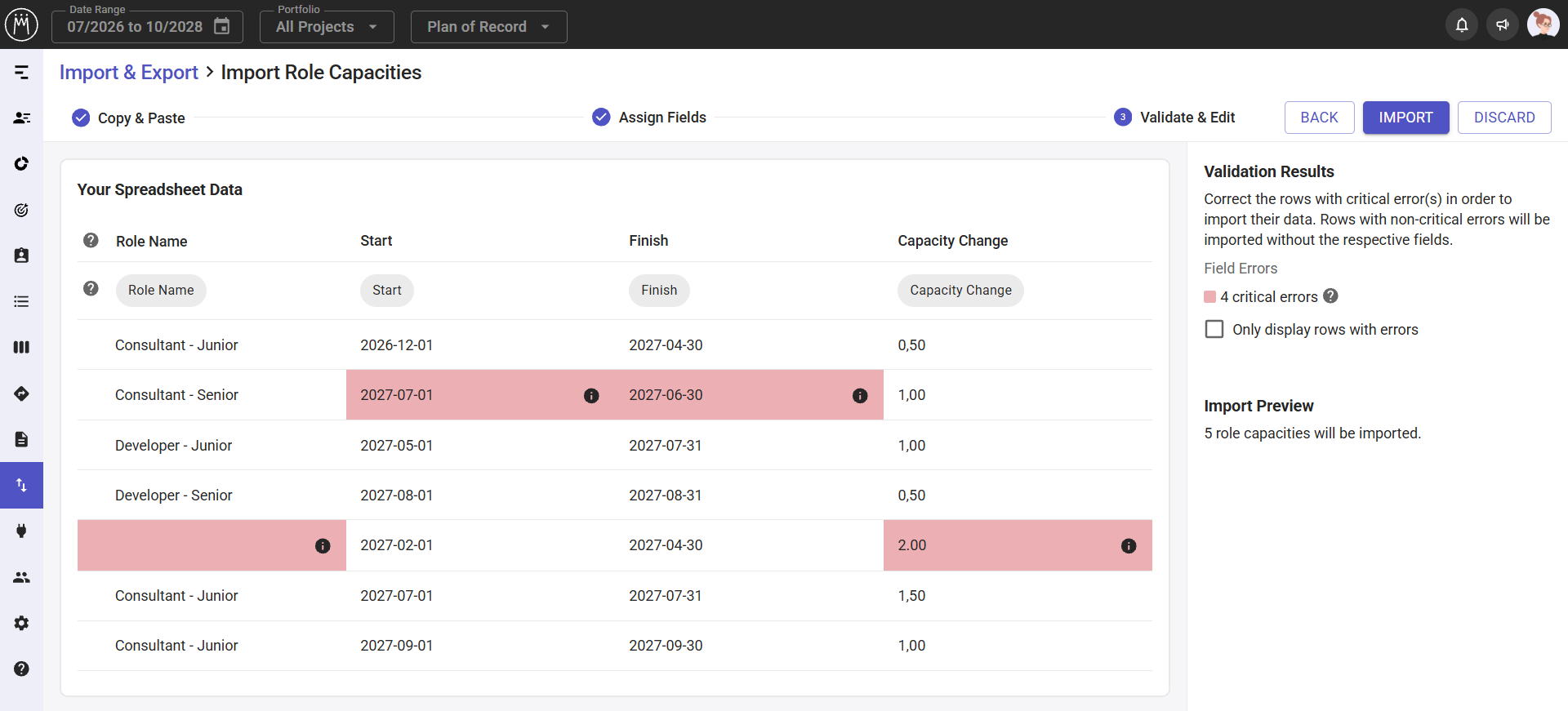Open the Portfolio All Projects dropdown
The height and width of the screenshot is (711, 1568).
327,27
